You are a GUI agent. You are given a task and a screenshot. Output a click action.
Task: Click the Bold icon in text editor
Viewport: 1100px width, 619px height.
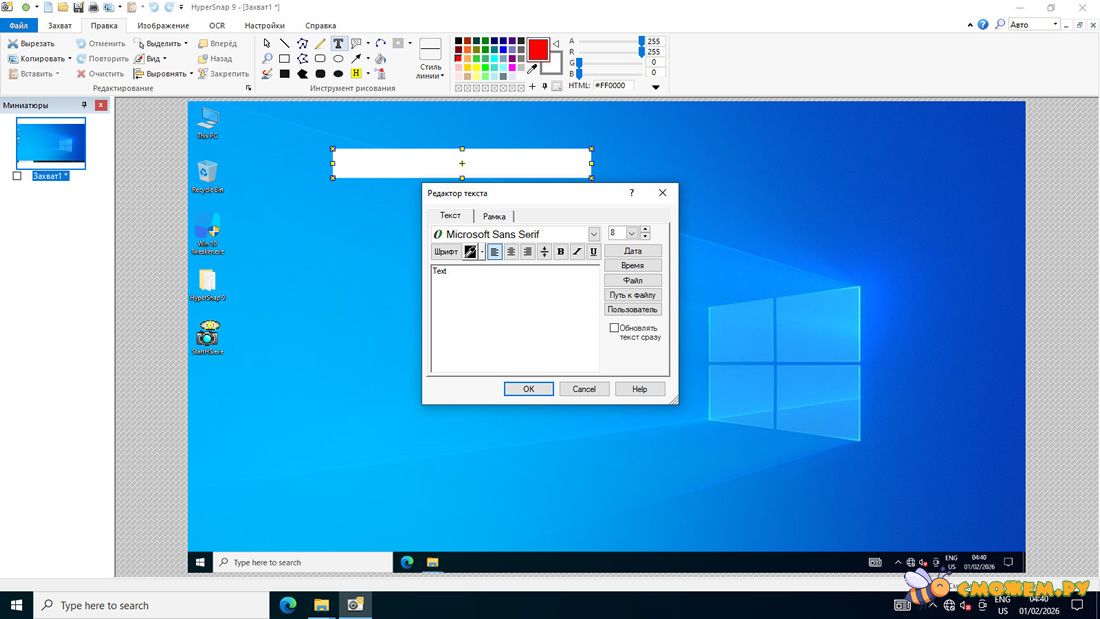click(560, 252)
